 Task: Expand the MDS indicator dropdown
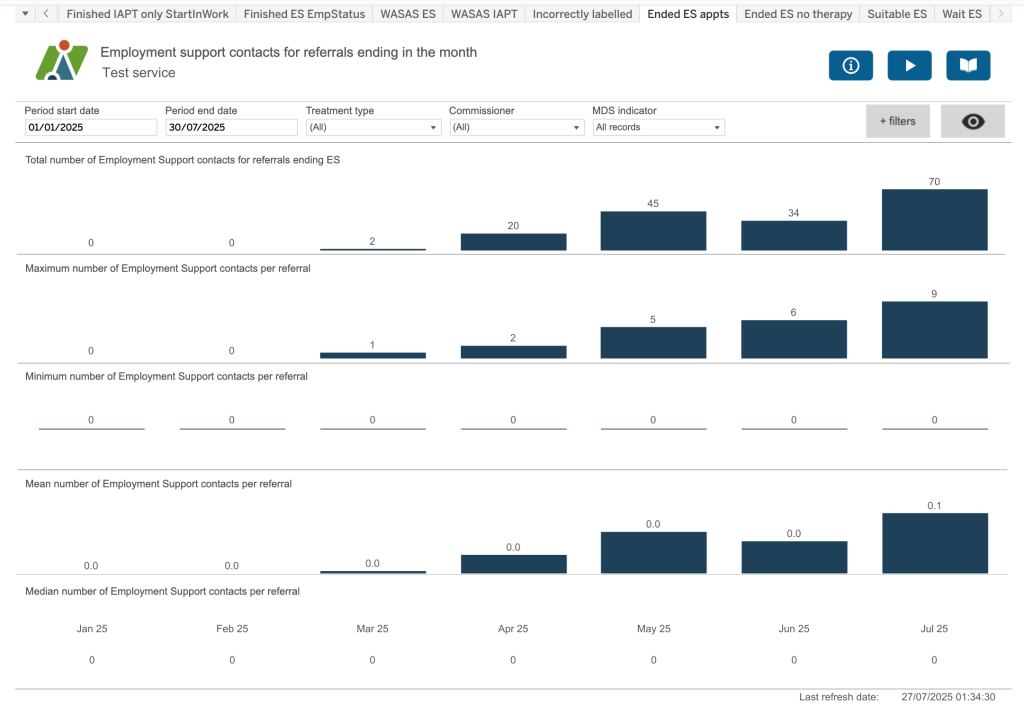click(658, 127)
